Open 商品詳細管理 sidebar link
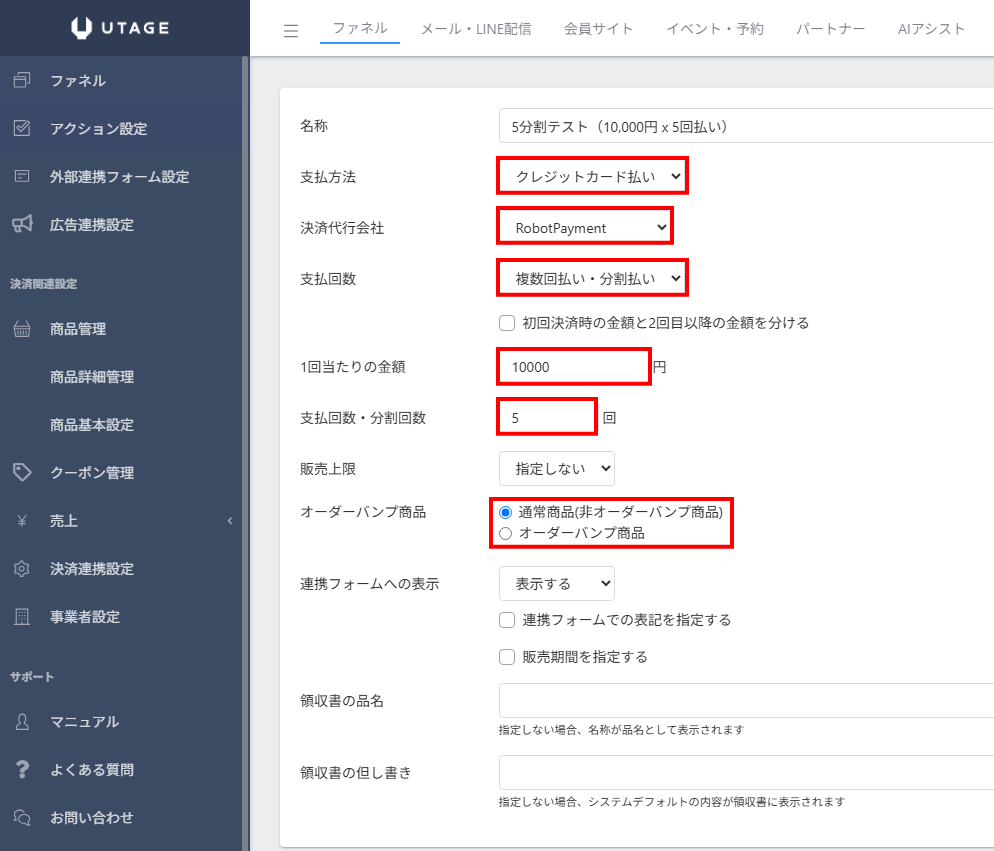 (x=92, y=377)
